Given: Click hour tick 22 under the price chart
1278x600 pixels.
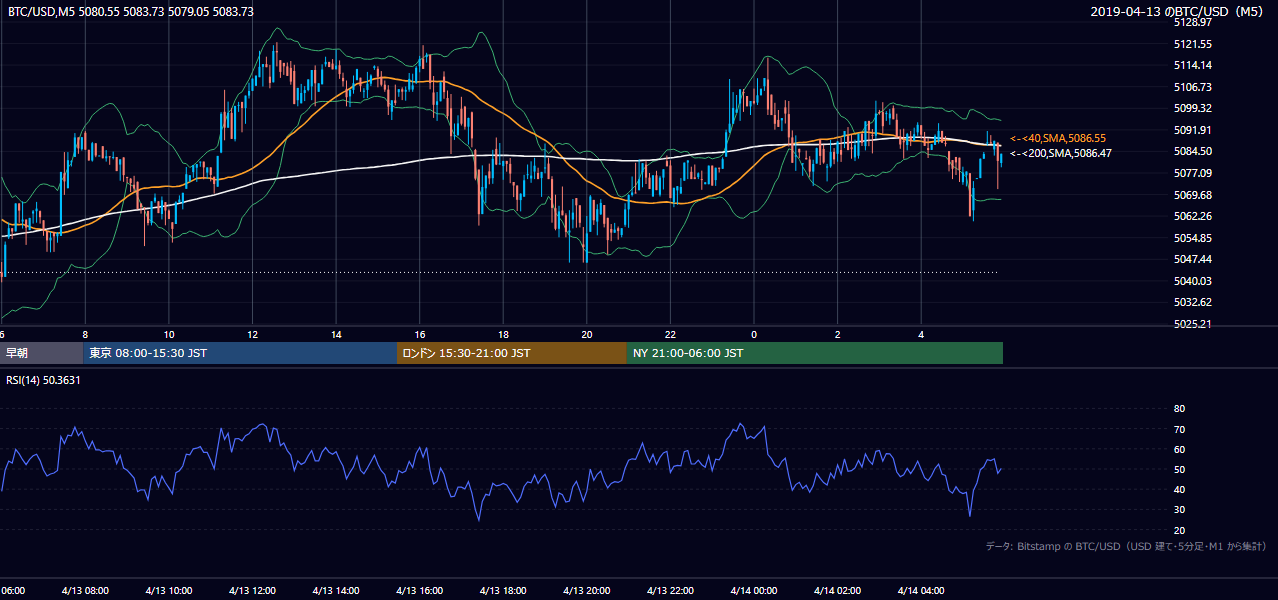Looking at the screenshot, I should [671, 335].
